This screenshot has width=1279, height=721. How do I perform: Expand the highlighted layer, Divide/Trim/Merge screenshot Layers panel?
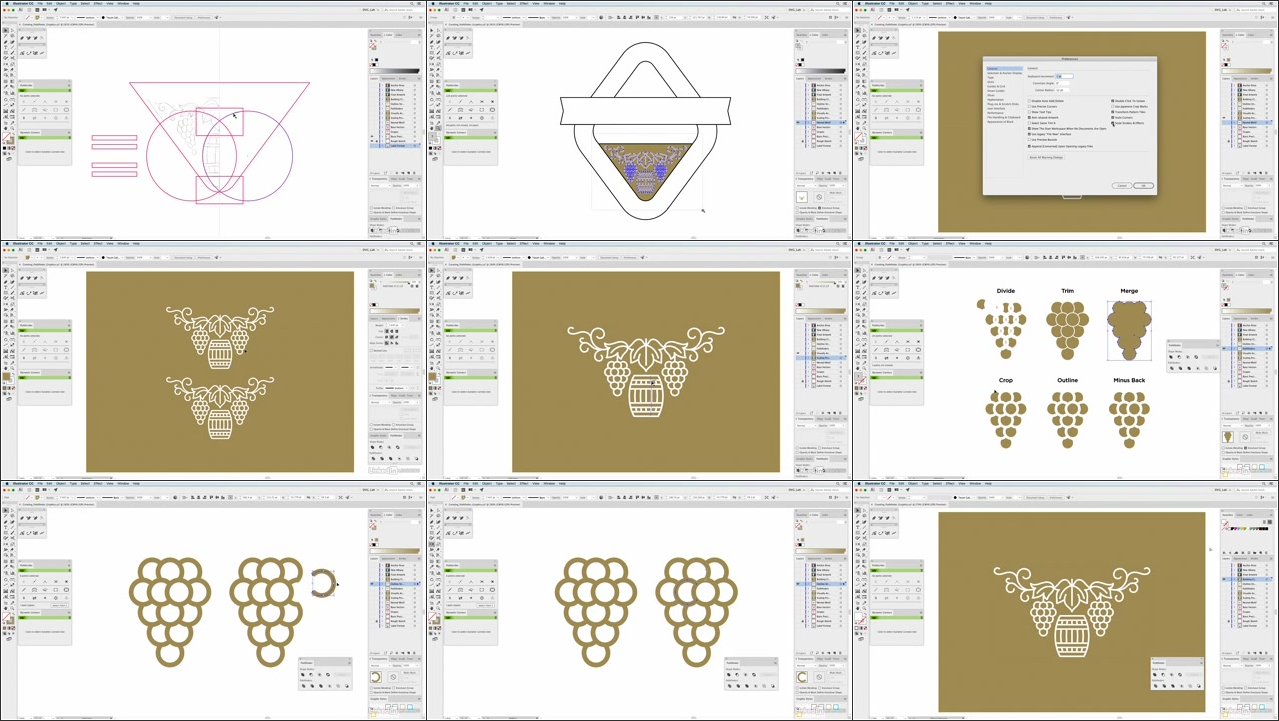(1235, 349)
